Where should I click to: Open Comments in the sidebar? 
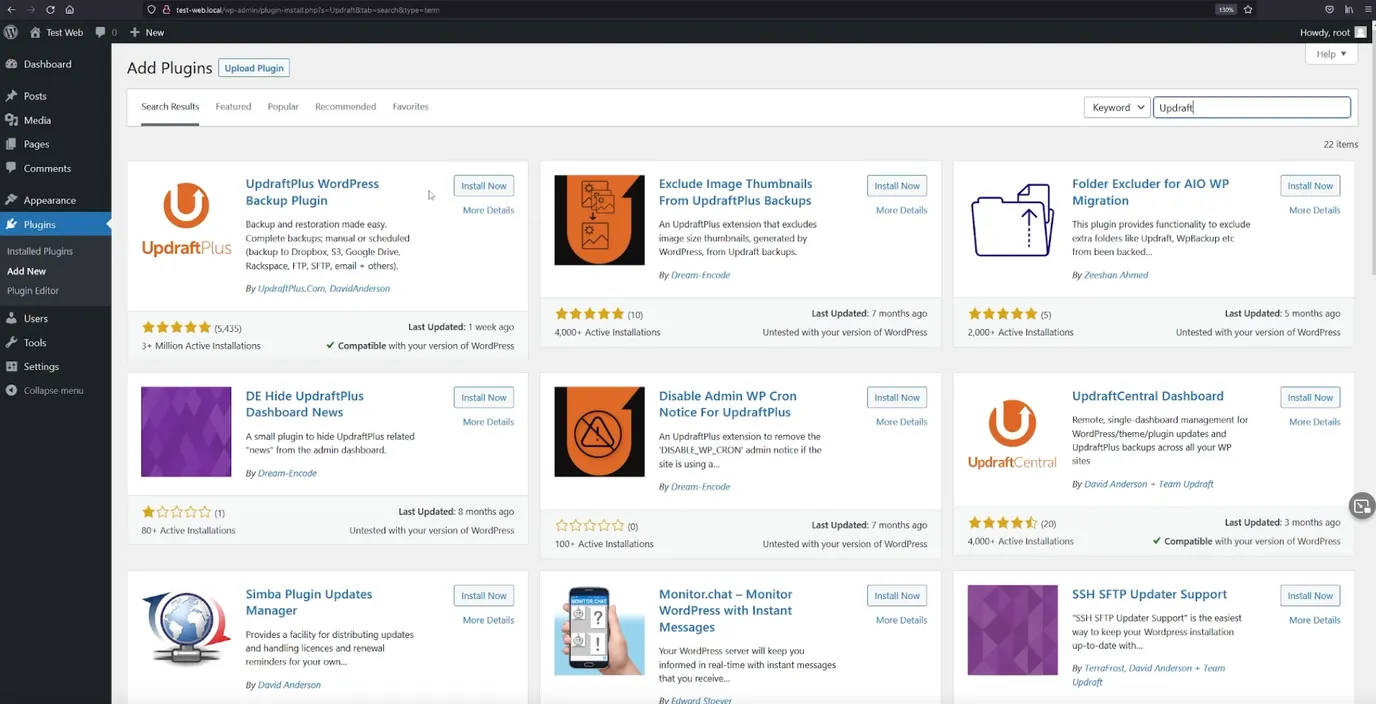pyautogui.click(x=47, y=168)
